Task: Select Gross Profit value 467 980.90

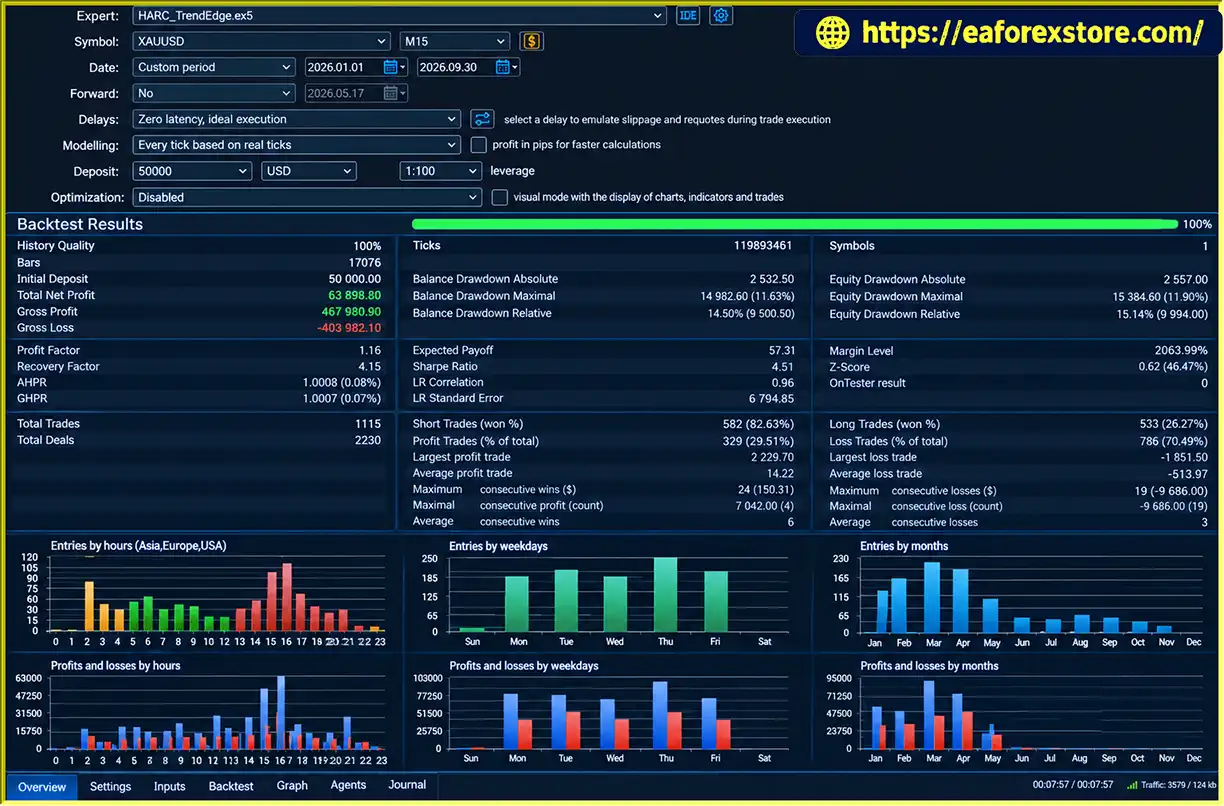Action: click(x=351, y=312)
